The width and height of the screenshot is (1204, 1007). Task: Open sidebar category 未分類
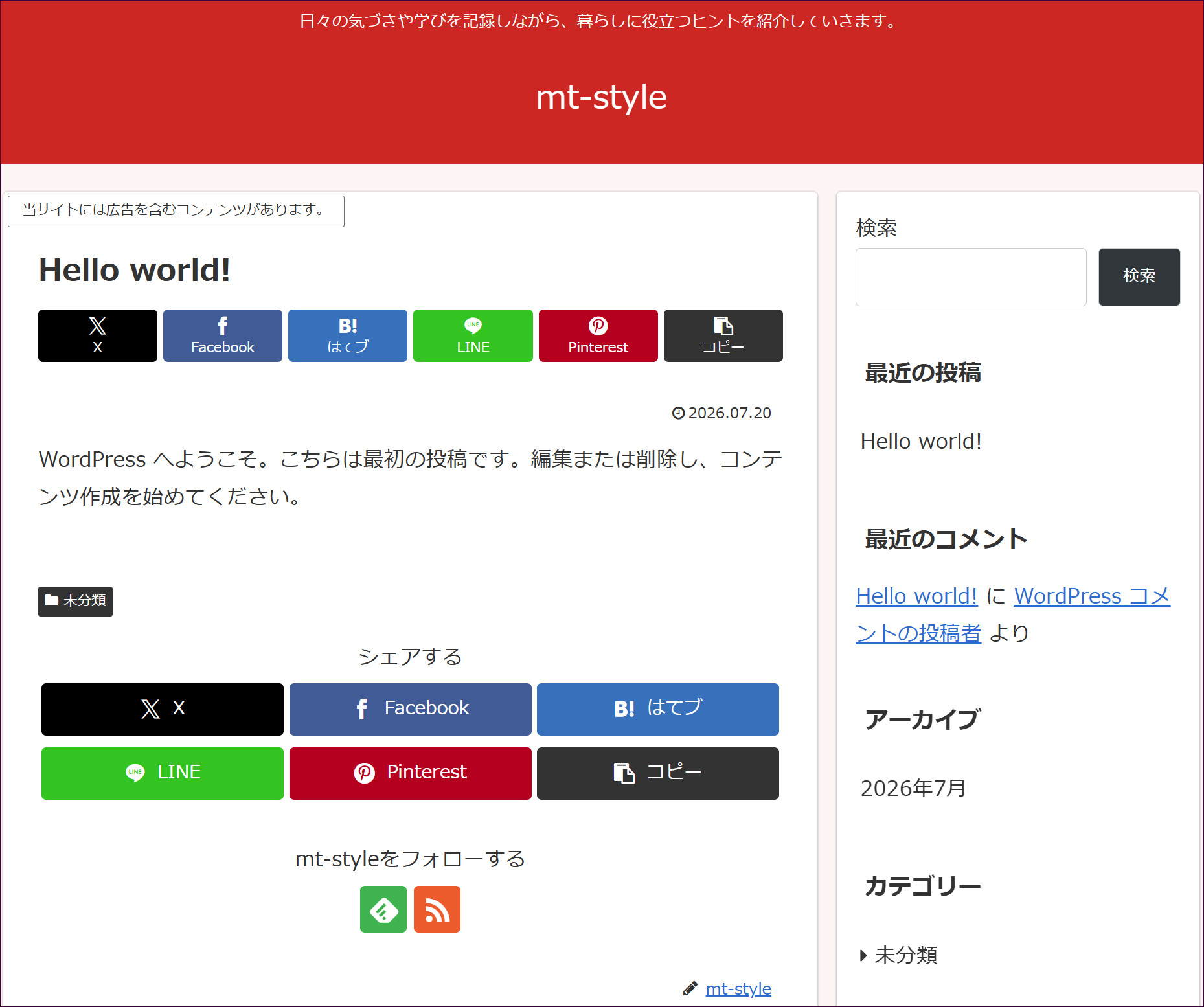point(905,955)
